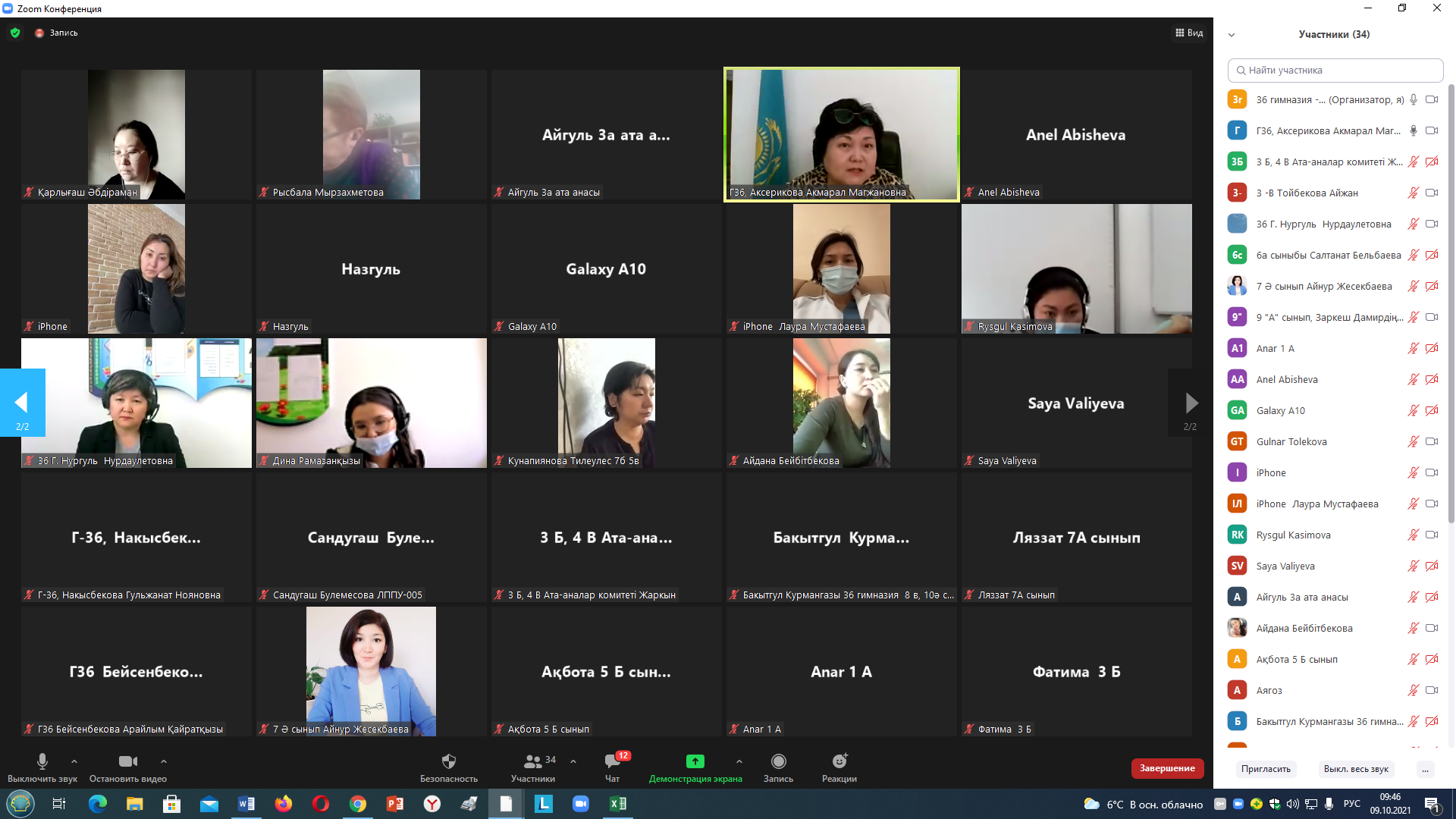Click the participants list vertical scrollbar
Viewport: 1456px width, 819px height.
pos(1451,303)
